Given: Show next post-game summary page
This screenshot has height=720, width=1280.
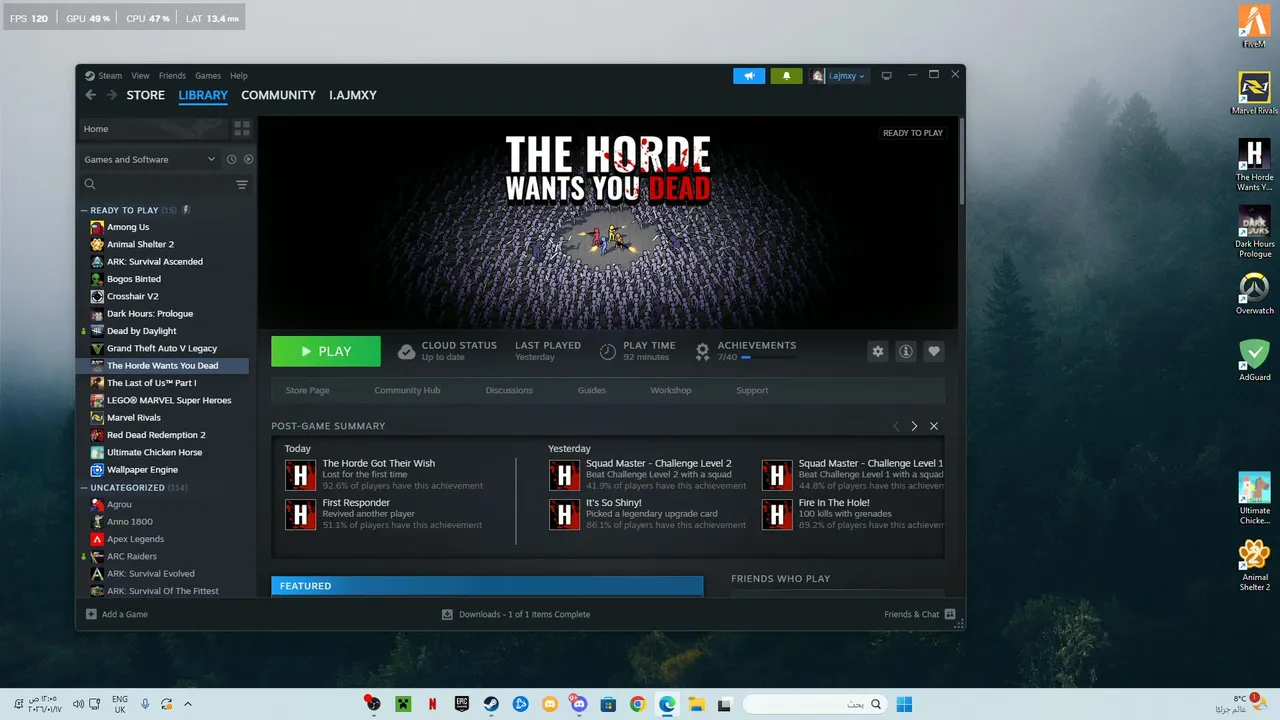Looking at the screenshot, I should pyautogui.click(x=914, y=426).
